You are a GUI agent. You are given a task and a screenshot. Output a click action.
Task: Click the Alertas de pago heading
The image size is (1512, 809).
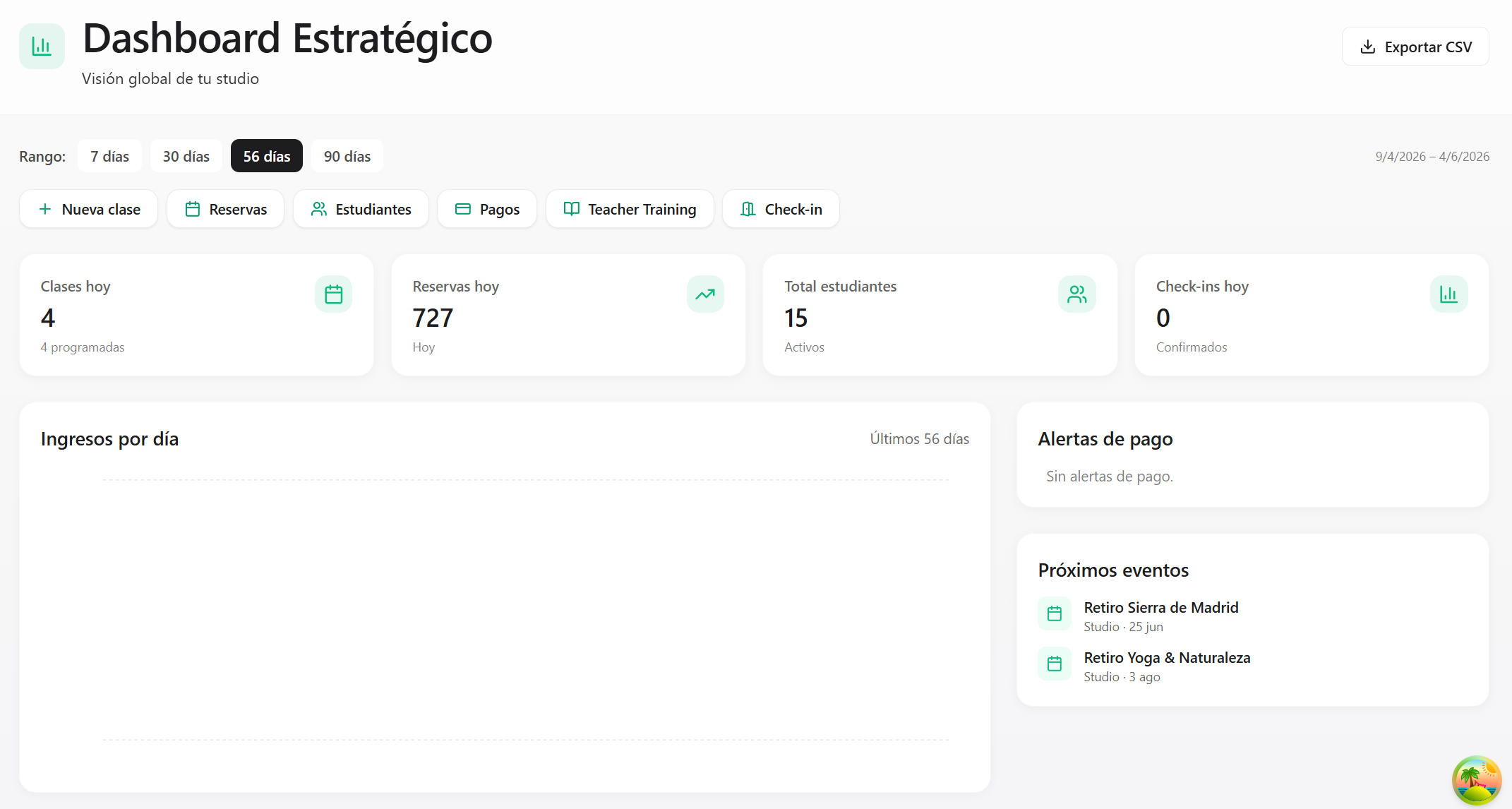(x=1105, y=439)
